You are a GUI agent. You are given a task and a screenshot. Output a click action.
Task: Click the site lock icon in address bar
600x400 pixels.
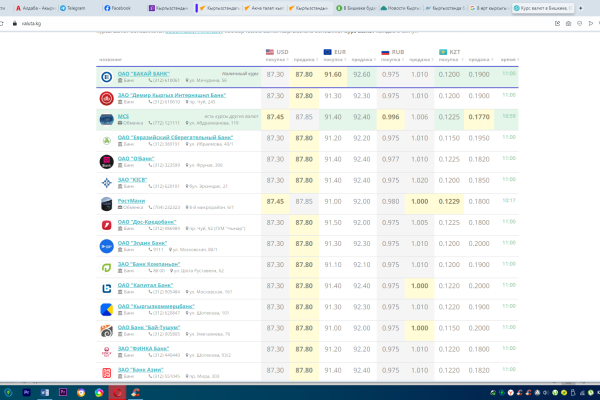(15, 23)
